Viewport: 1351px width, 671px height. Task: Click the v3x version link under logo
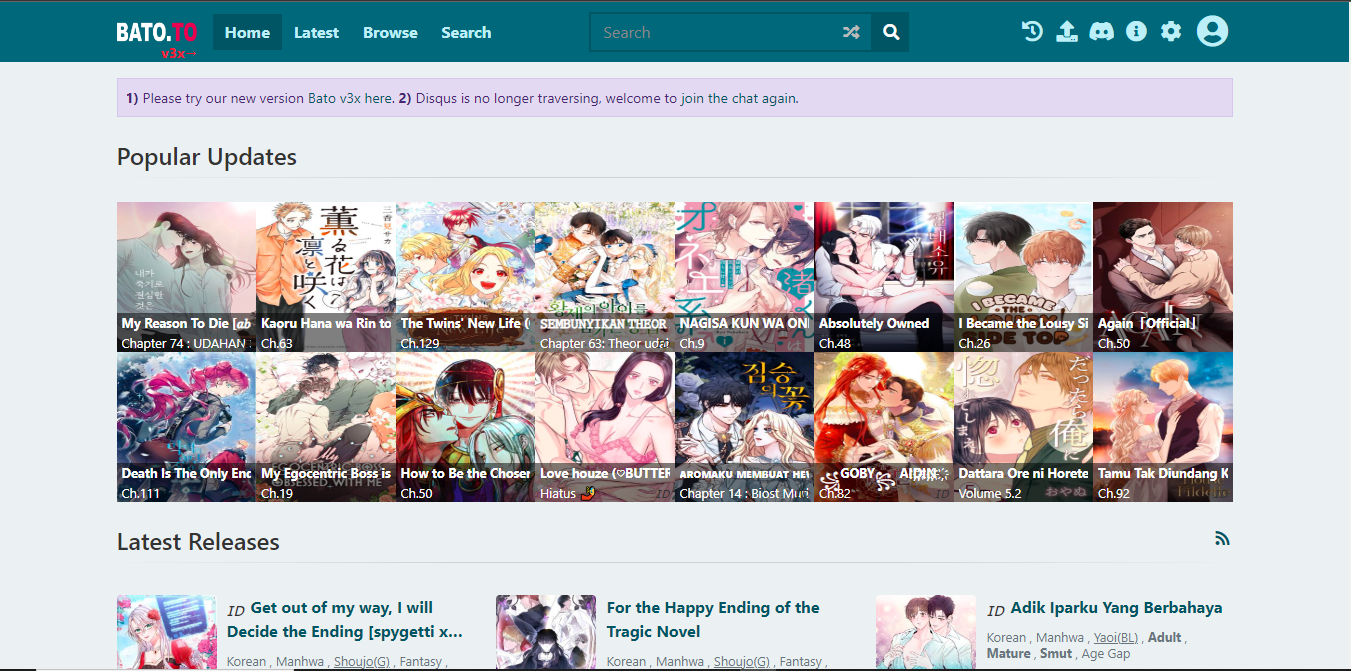click(x=179, y=53)
